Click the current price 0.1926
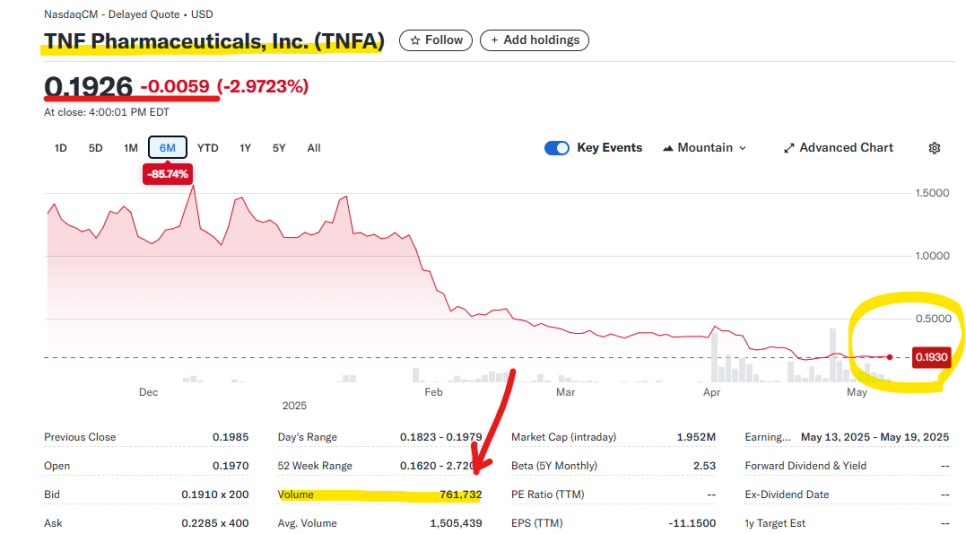 pos(88,87)
